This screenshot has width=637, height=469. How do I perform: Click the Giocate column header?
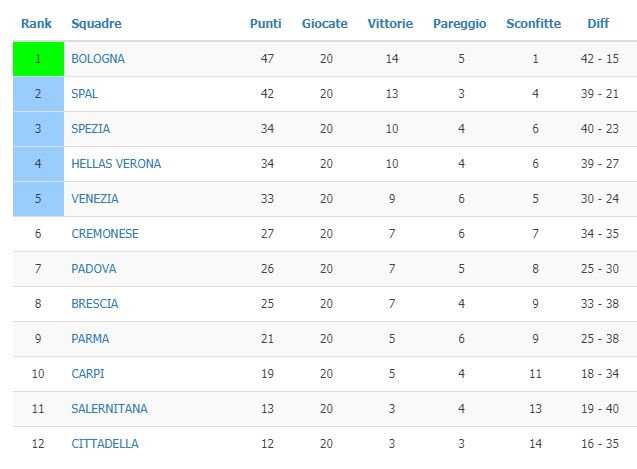pyautogui.click(x=325, y=24)
